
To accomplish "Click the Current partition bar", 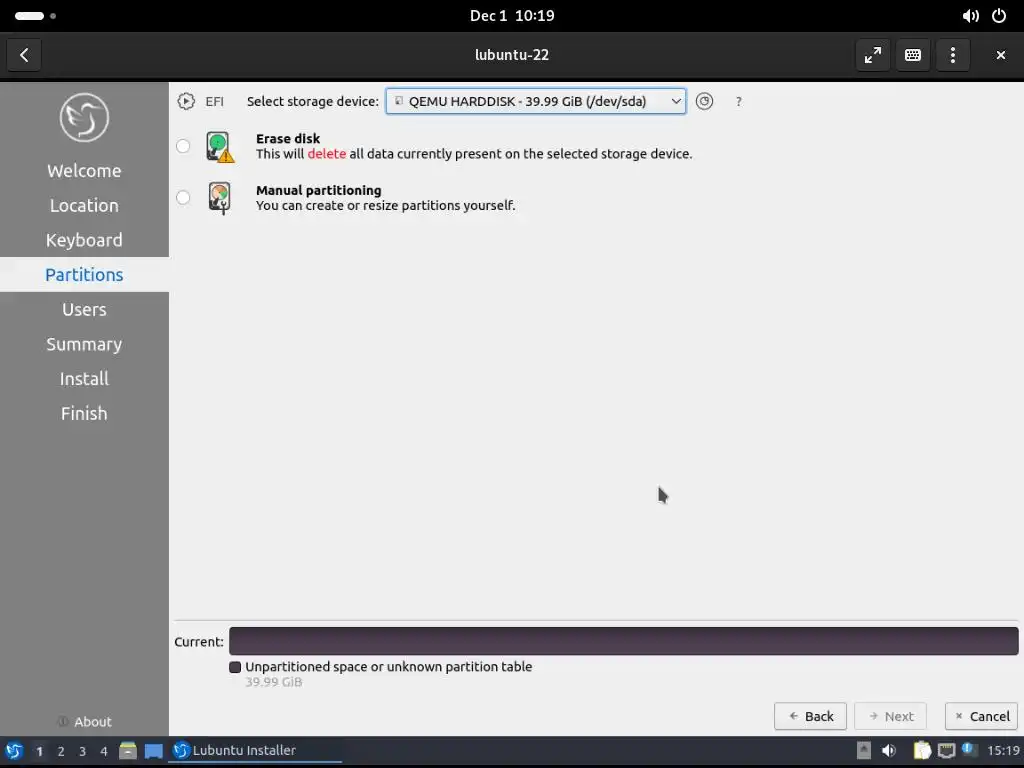I will coord(624,641).
